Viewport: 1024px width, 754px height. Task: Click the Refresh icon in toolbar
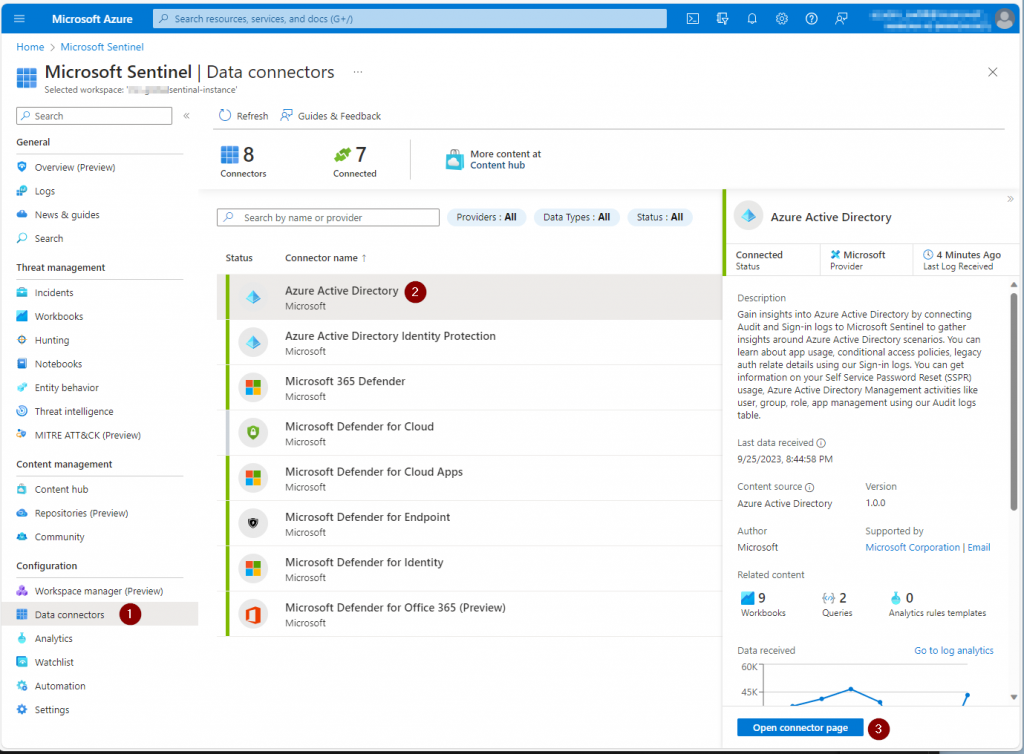(x=225, y=116)
